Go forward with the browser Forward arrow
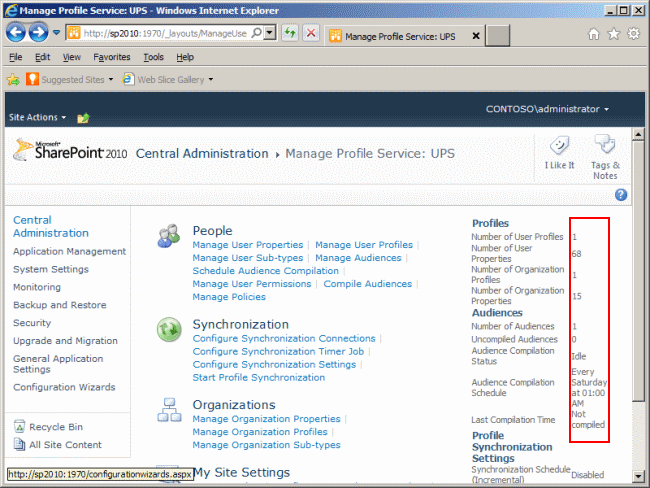This screenshot has height=488, width=650. point(38,32)
